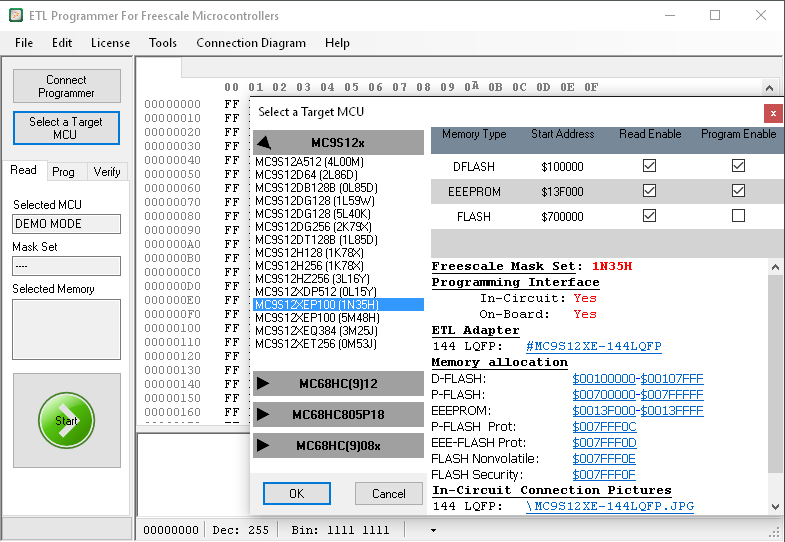This screenshot has width=785, height=542.
Task: Open the $007FFF0C P-FLASH Prot link
Action: pos(604,427)
